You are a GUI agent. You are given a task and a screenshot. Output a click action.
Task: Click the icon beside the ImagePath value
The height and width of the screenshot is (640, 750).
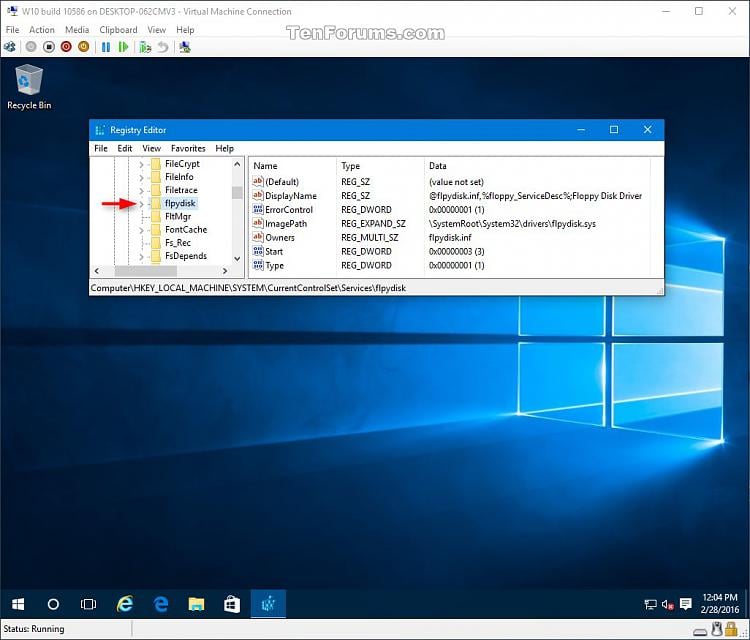point(258,223)
